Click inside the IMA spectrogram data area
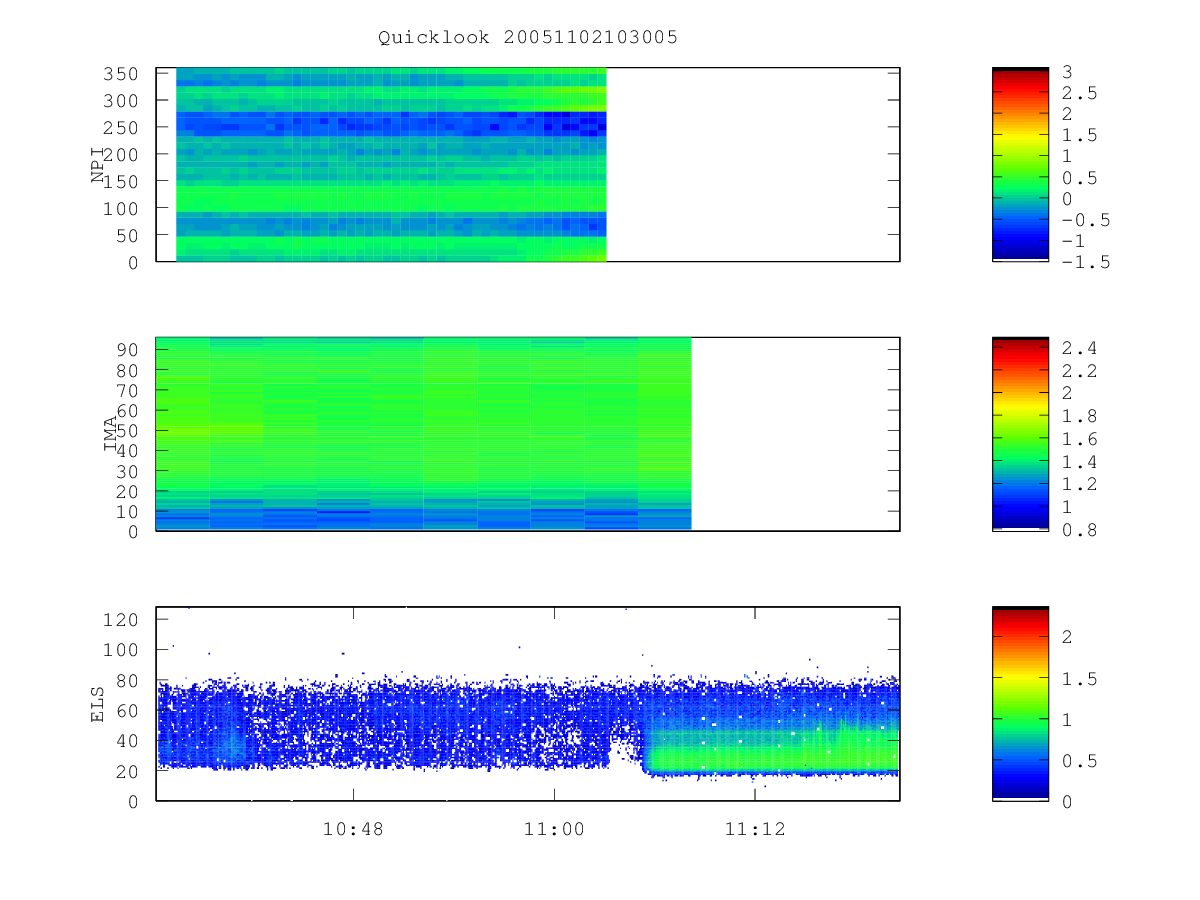Screen dimensions: 1200x900 click(x=423, y=434)
